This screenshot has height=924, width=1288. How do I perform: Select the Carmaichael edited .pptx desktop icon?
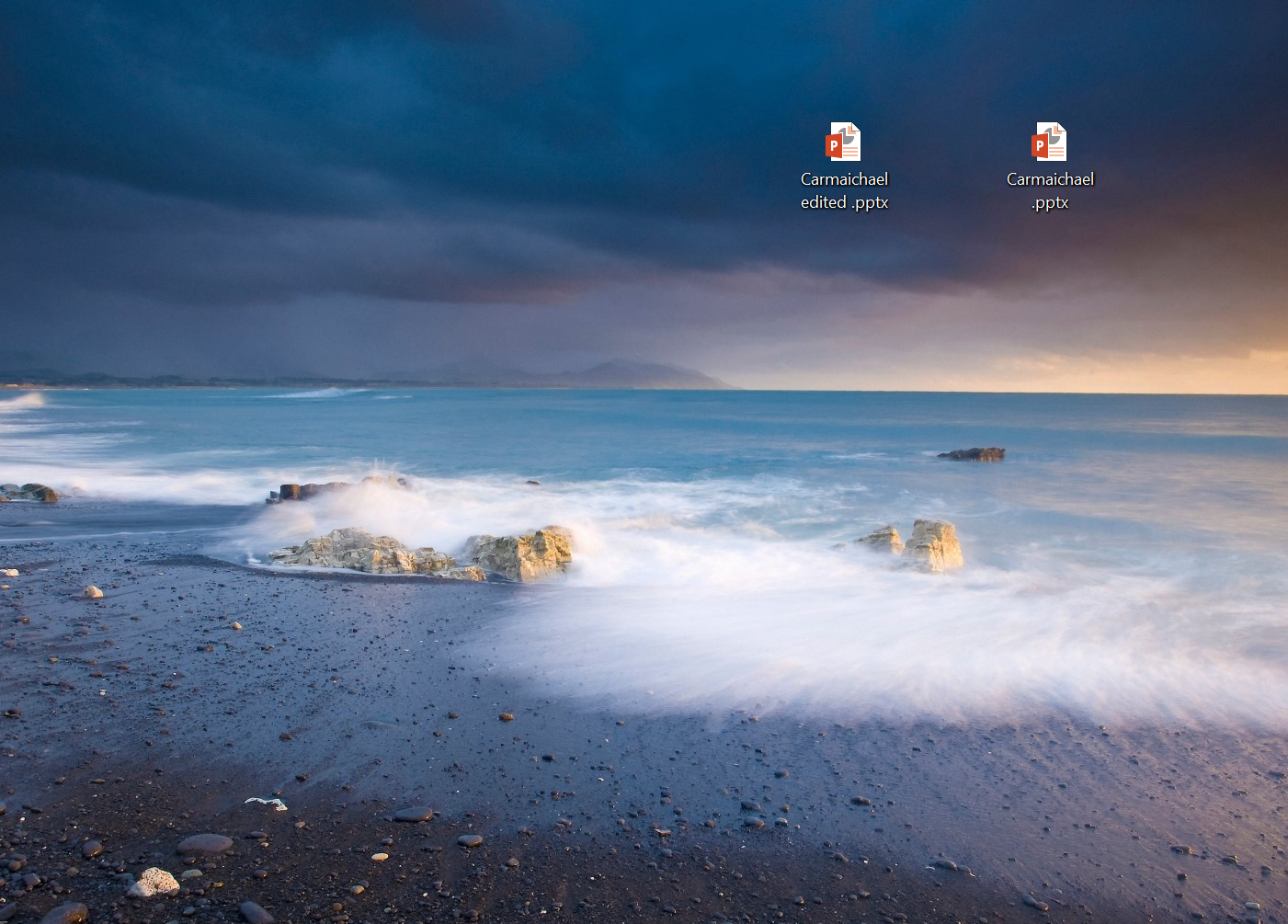(x=843, y=143)
